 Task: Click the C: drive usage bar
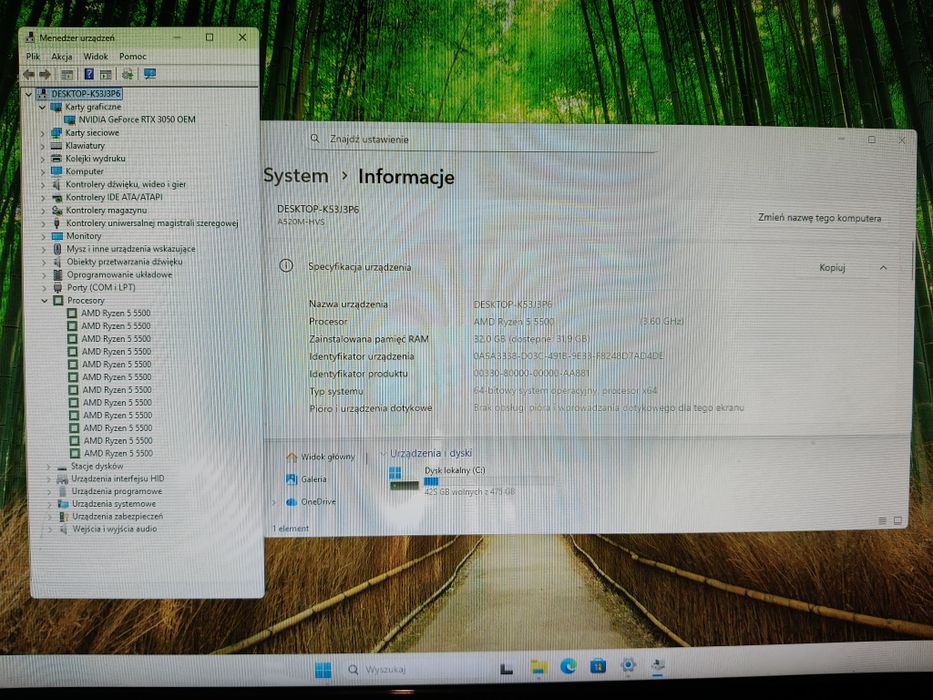point(488,482)
